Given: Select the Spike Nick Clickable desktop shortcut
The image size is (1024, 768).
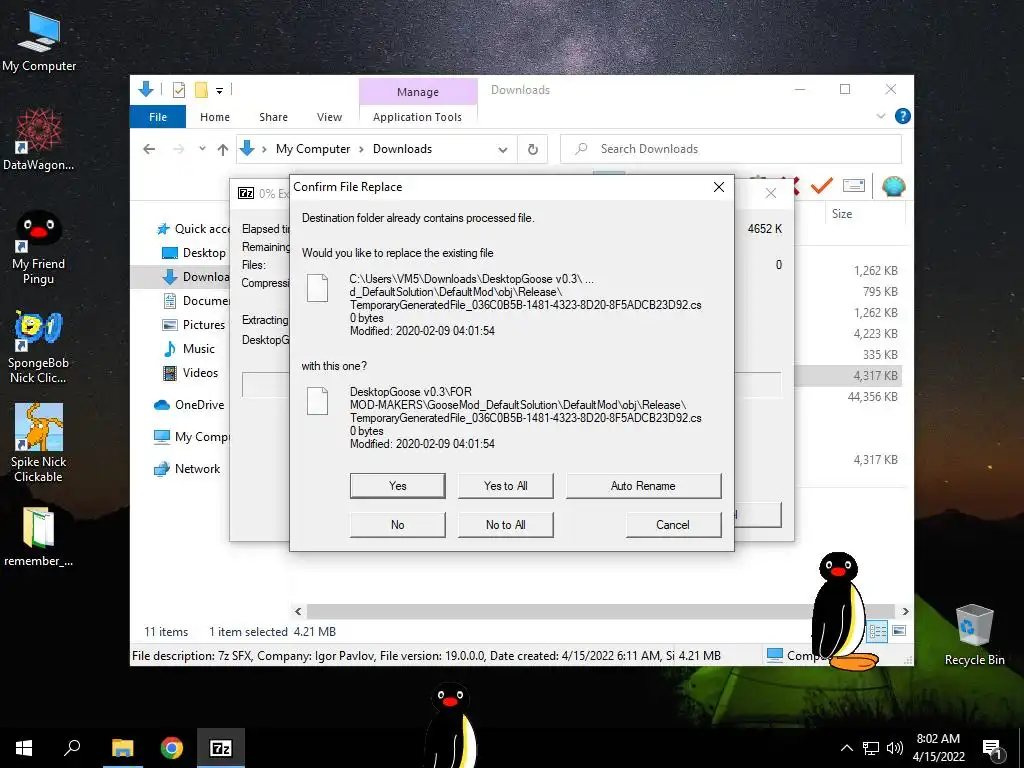Looking at the screenshot, I should click(x=39, y=443).
